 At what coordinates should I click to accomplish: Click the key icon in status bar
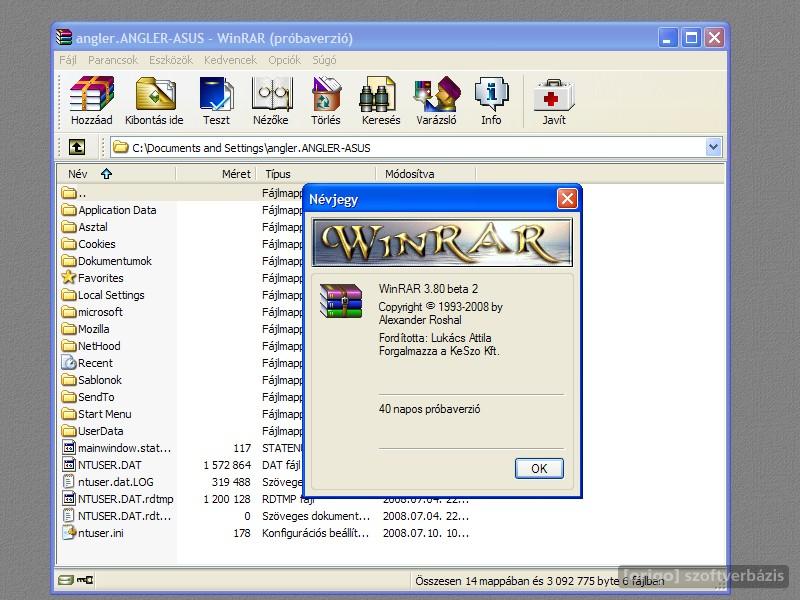click(x=85, y=580)
